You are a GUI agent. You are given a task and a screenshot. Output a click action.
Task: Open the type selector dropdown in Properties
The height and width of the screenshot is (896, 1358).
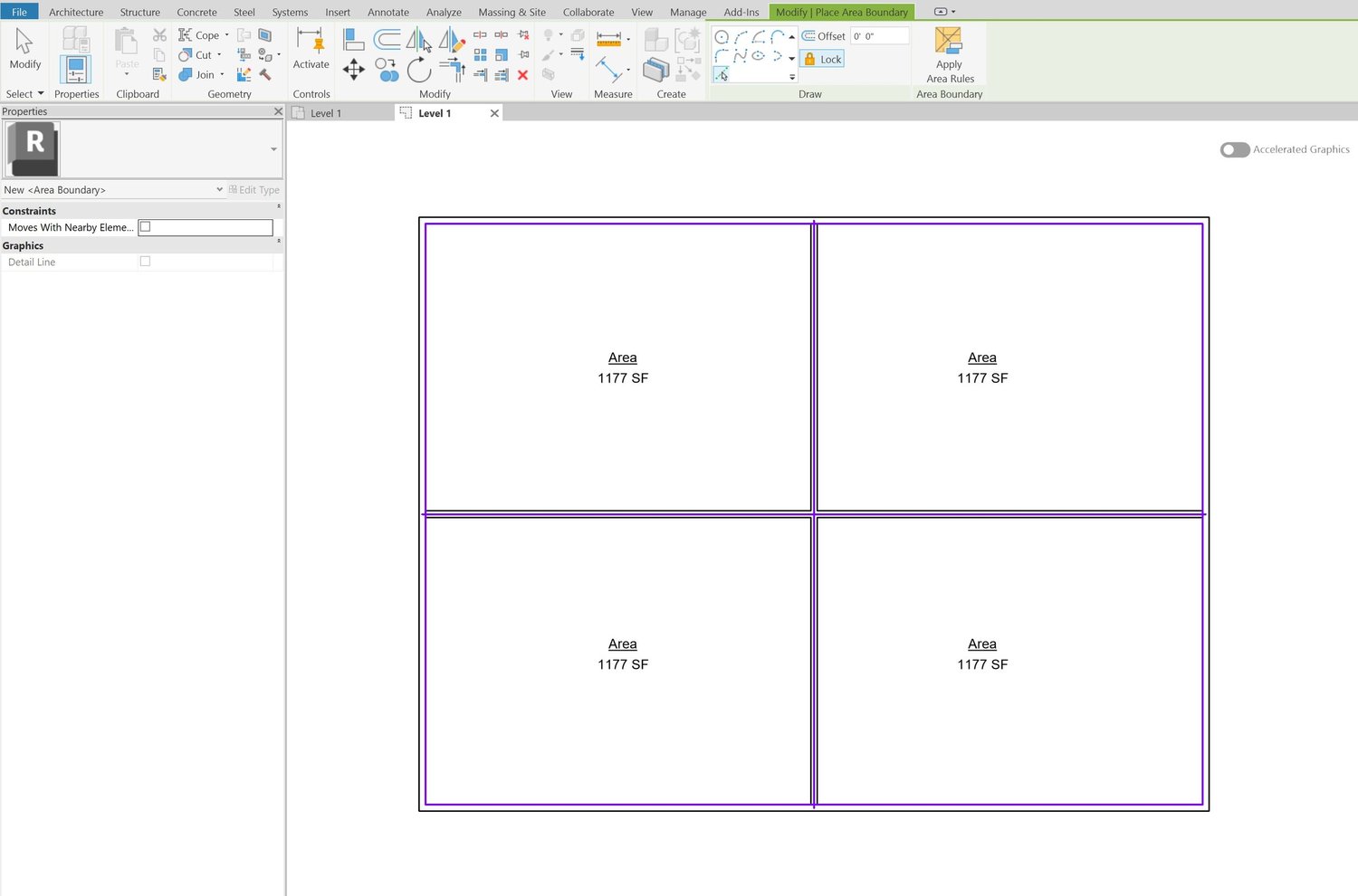273,149
